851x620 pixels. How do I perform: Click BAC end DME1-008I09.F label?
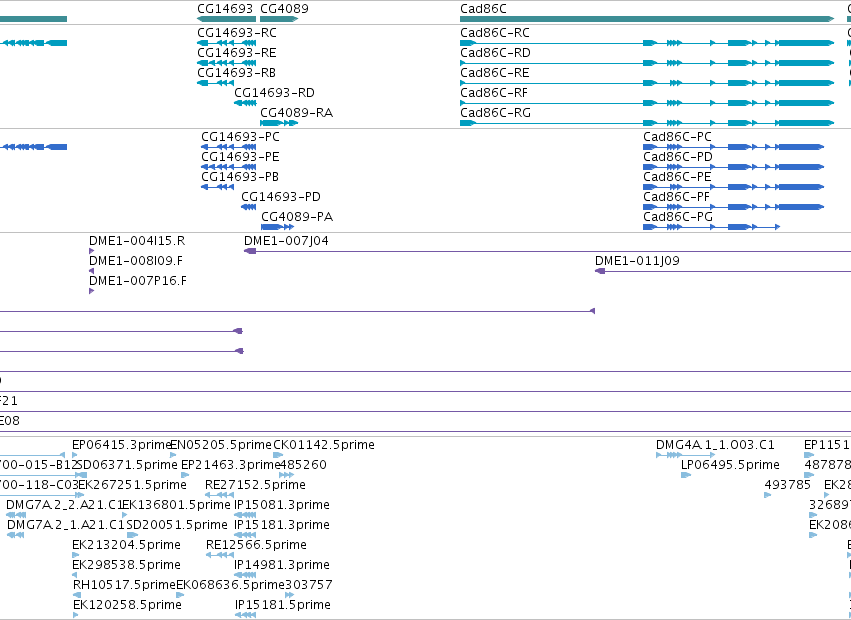136,261
